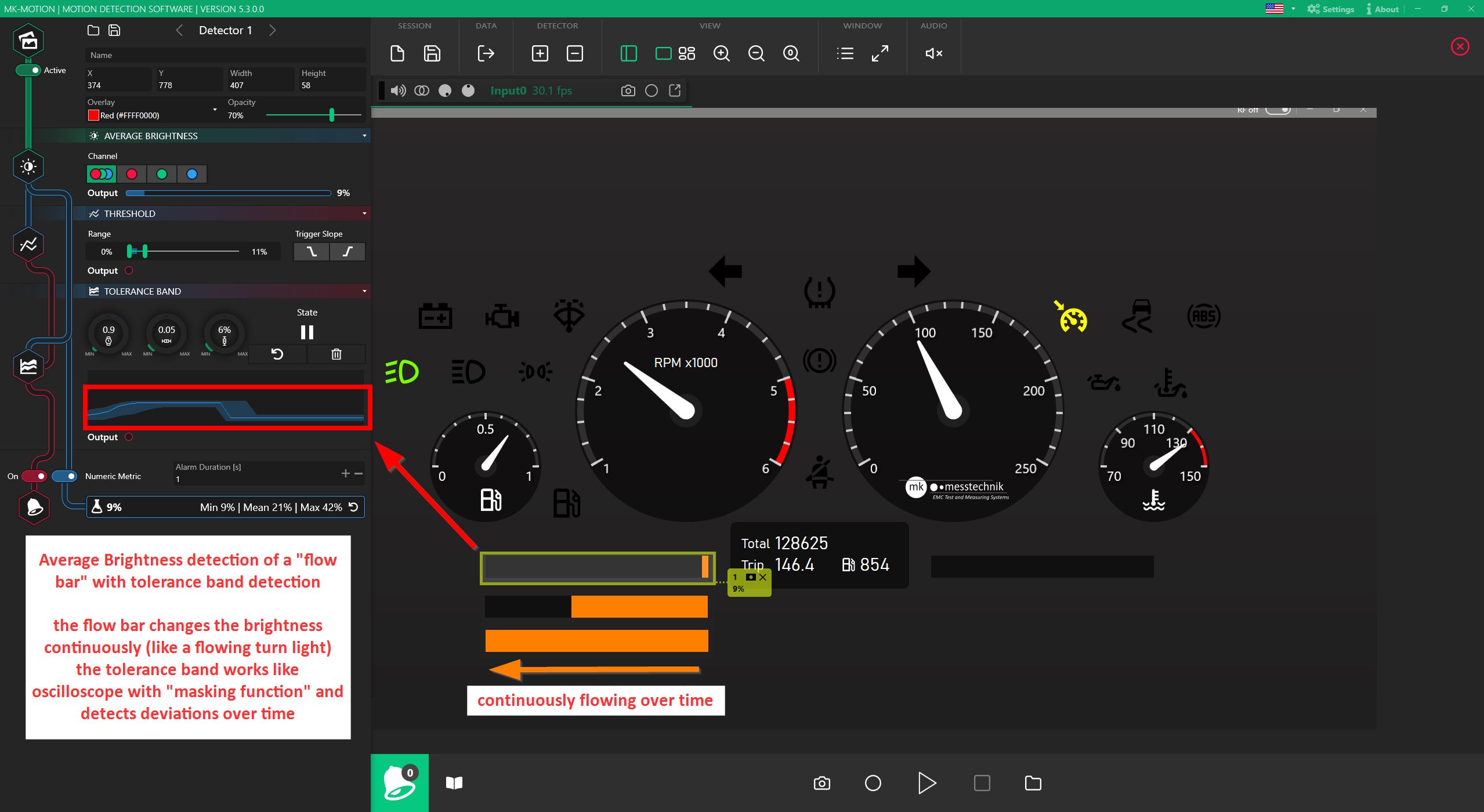Screen dimensions: 1484x812
Task: Toggle the On/Off blue switch left panel
Action: coord(67,476)
